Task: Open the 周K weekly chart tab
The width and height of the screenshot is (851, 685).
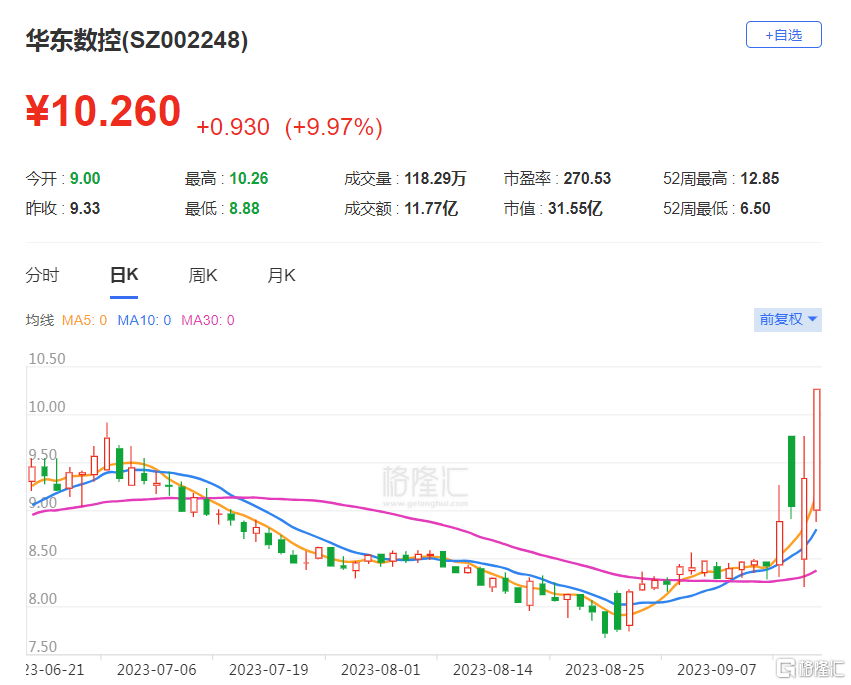Action: pos(202,275)
